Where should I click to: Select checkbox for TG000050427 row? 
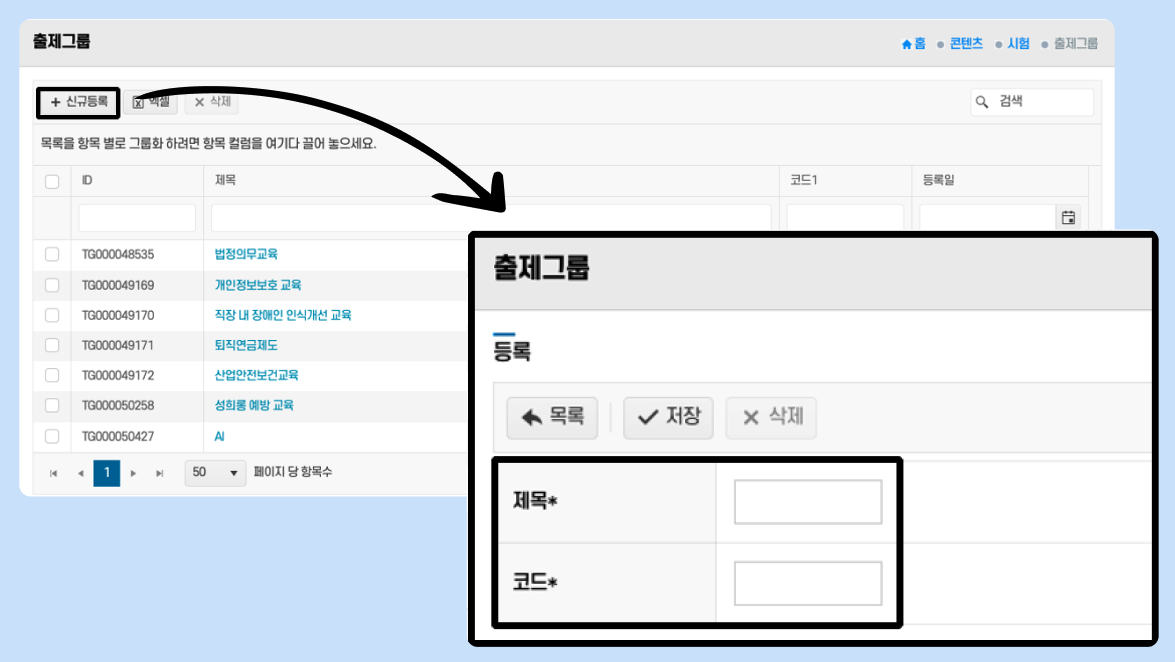point(52,436)
